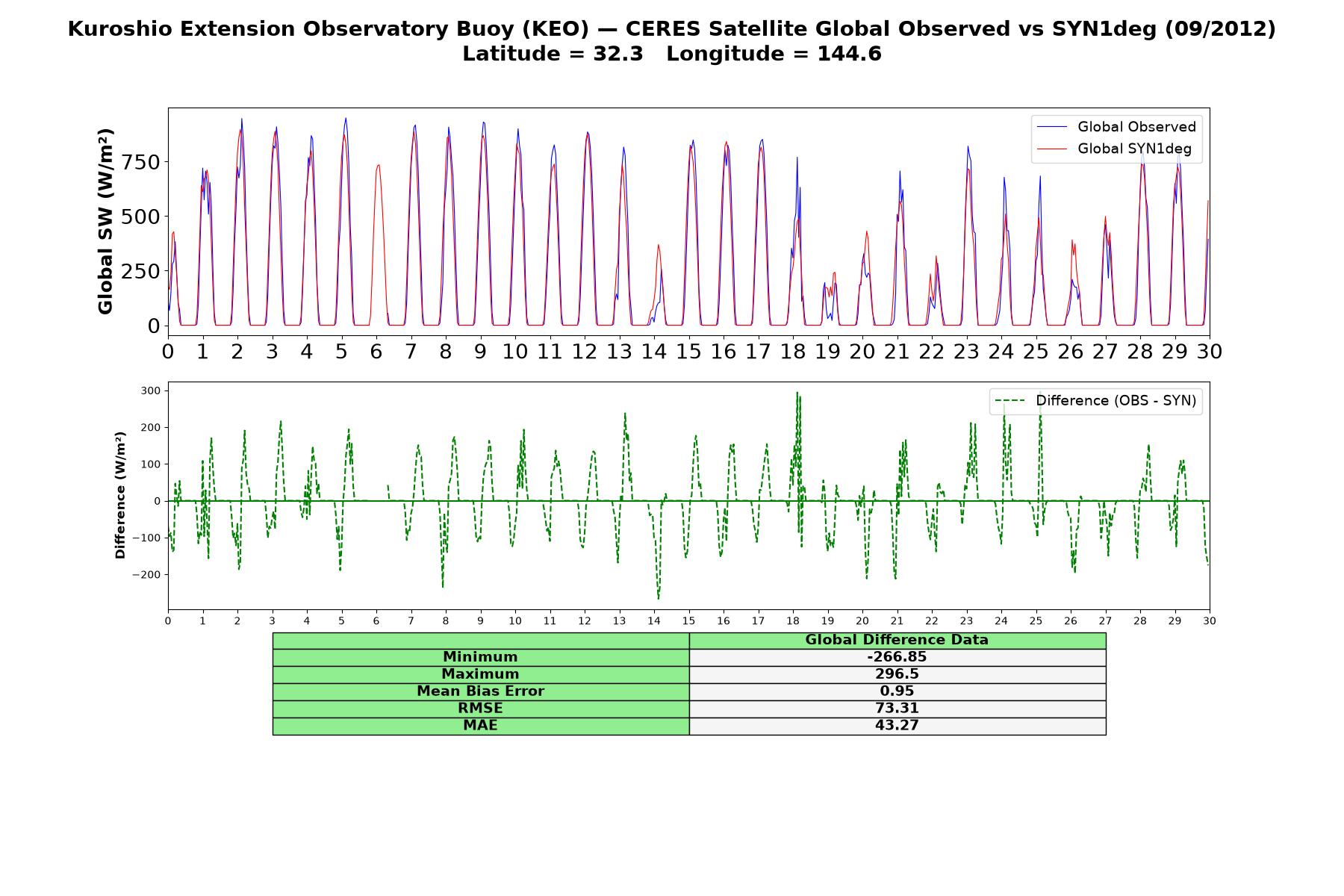The image size is (1344, 896).
Task: Click the Global Observed legend entry
Action: (x=1116, y=127)
